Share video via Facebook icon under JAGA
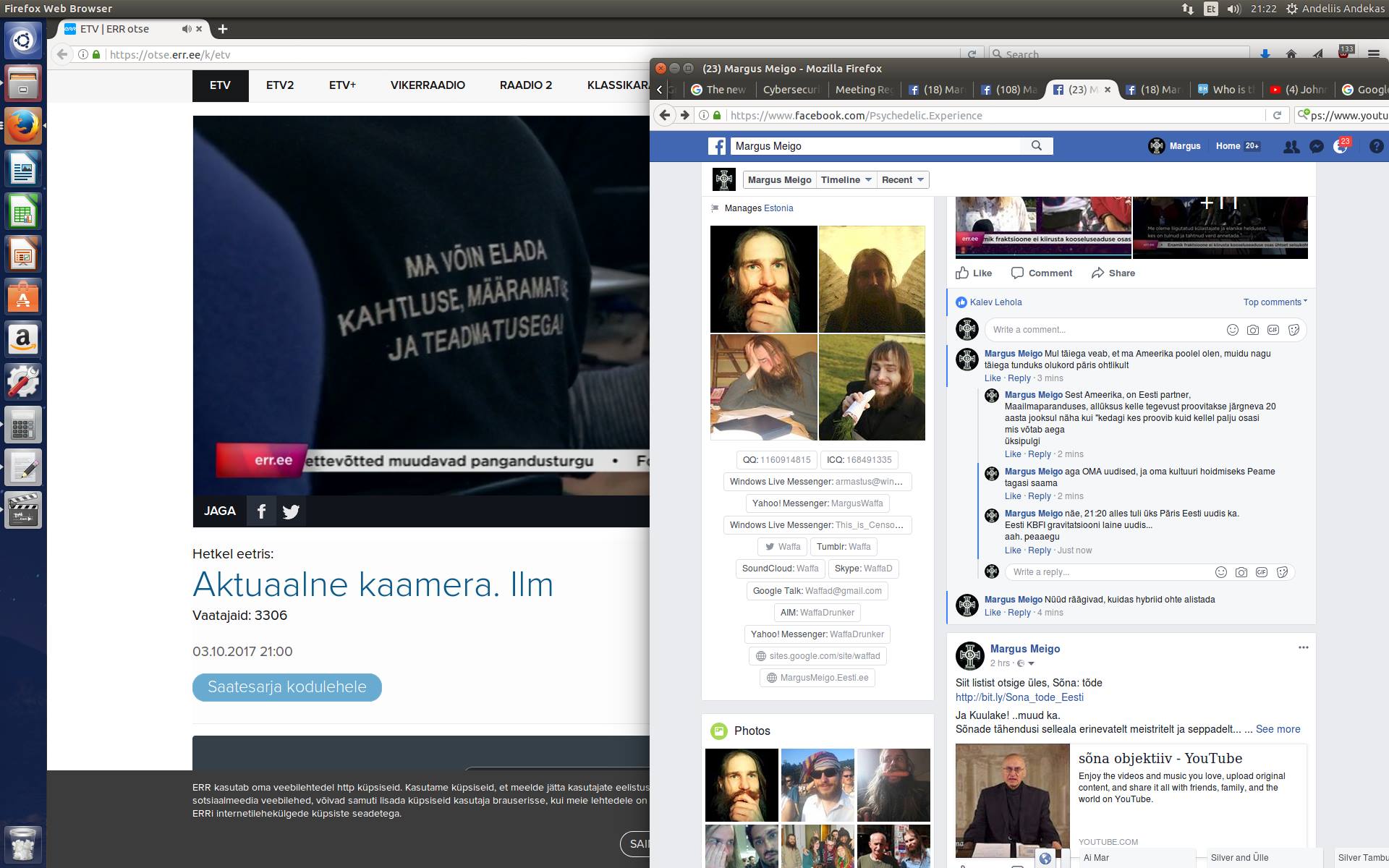 coord(261,511)
